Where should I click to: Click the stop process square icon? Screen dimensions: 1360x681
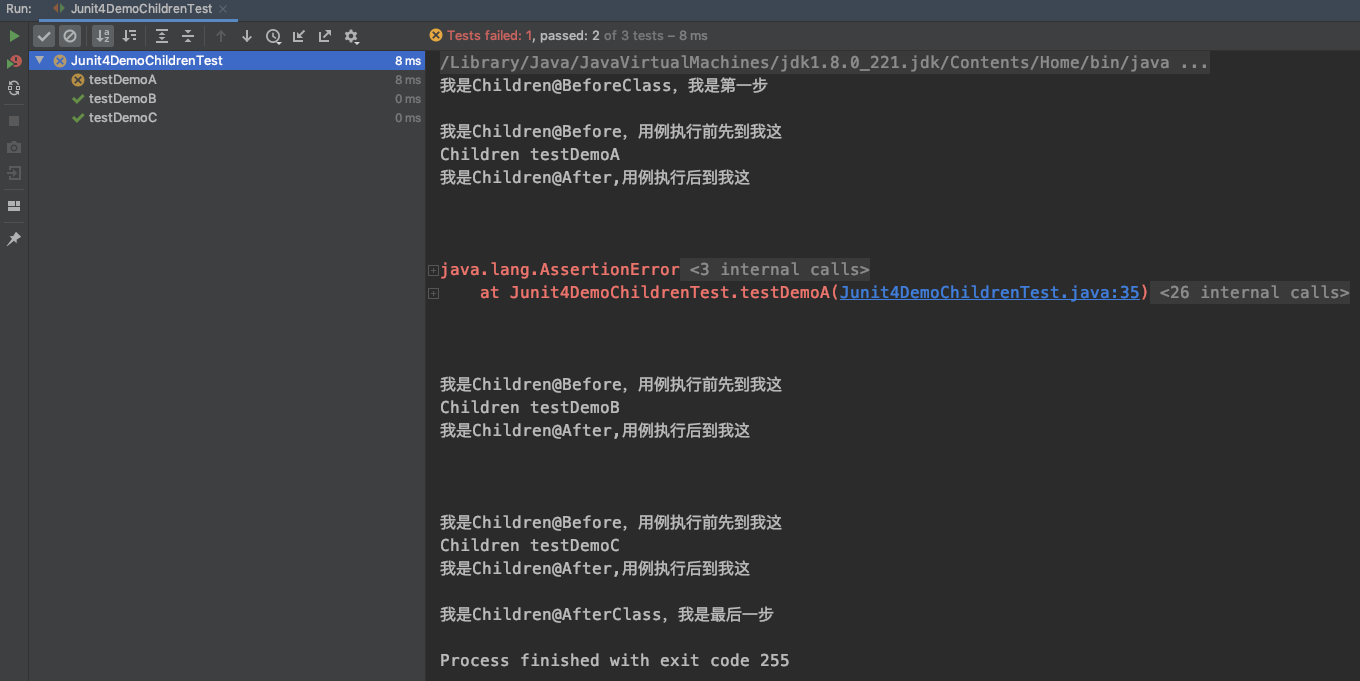14,120
